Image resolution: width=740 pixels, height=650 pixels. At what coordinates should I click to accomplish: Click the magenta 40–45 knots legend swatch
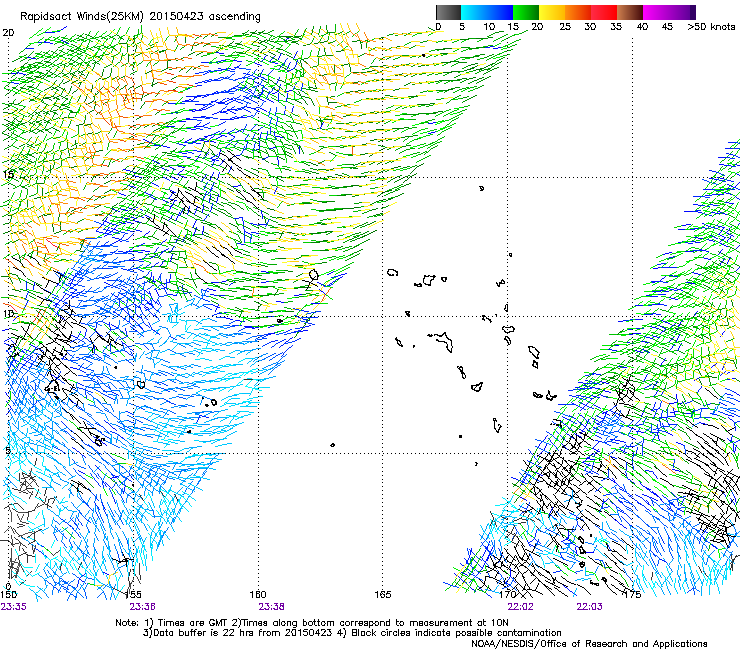click(656, 12)
